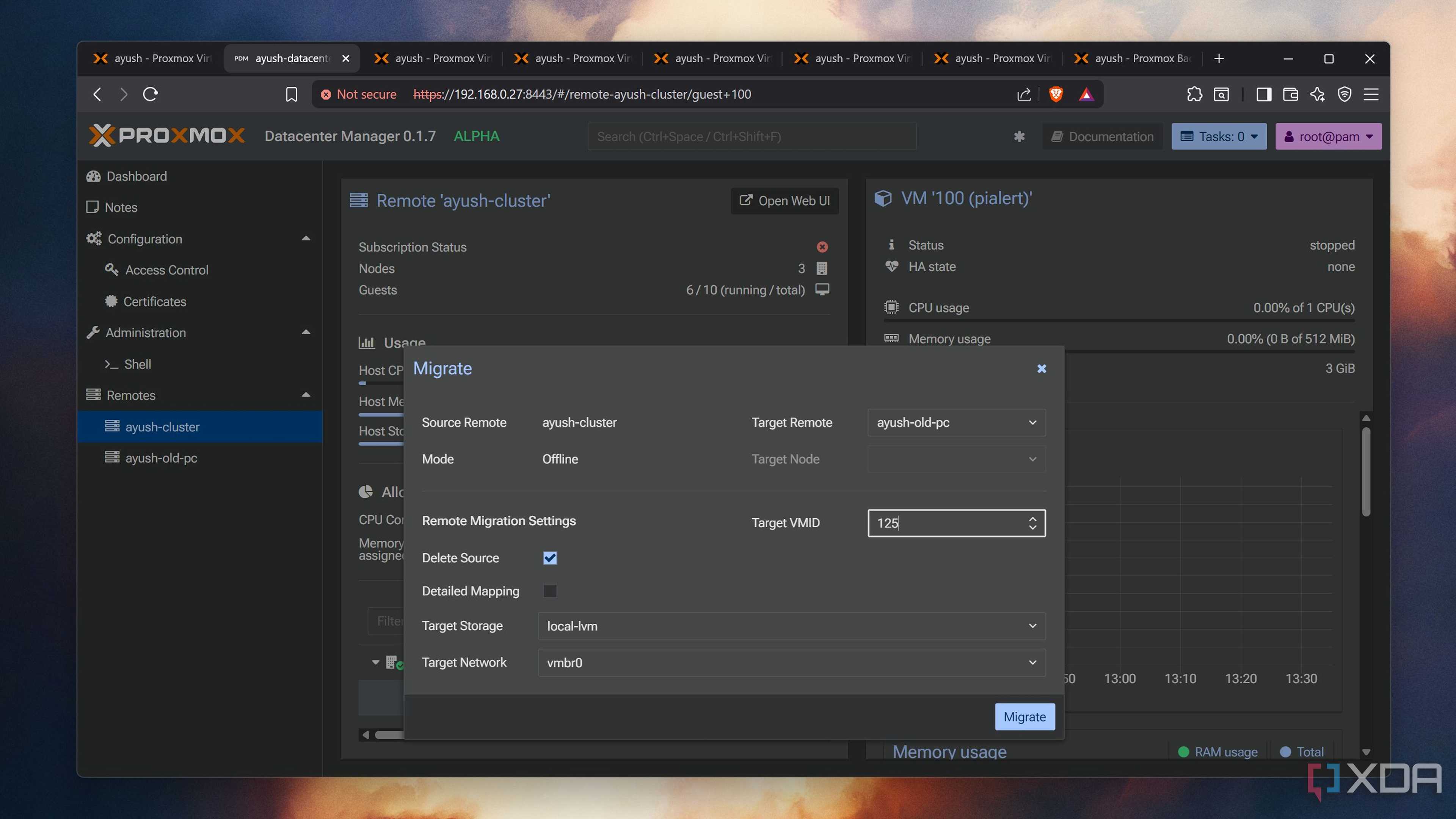The image size is (1456, 819).
Task: Select the ayush-cluster remote
Action: [200, 427]
